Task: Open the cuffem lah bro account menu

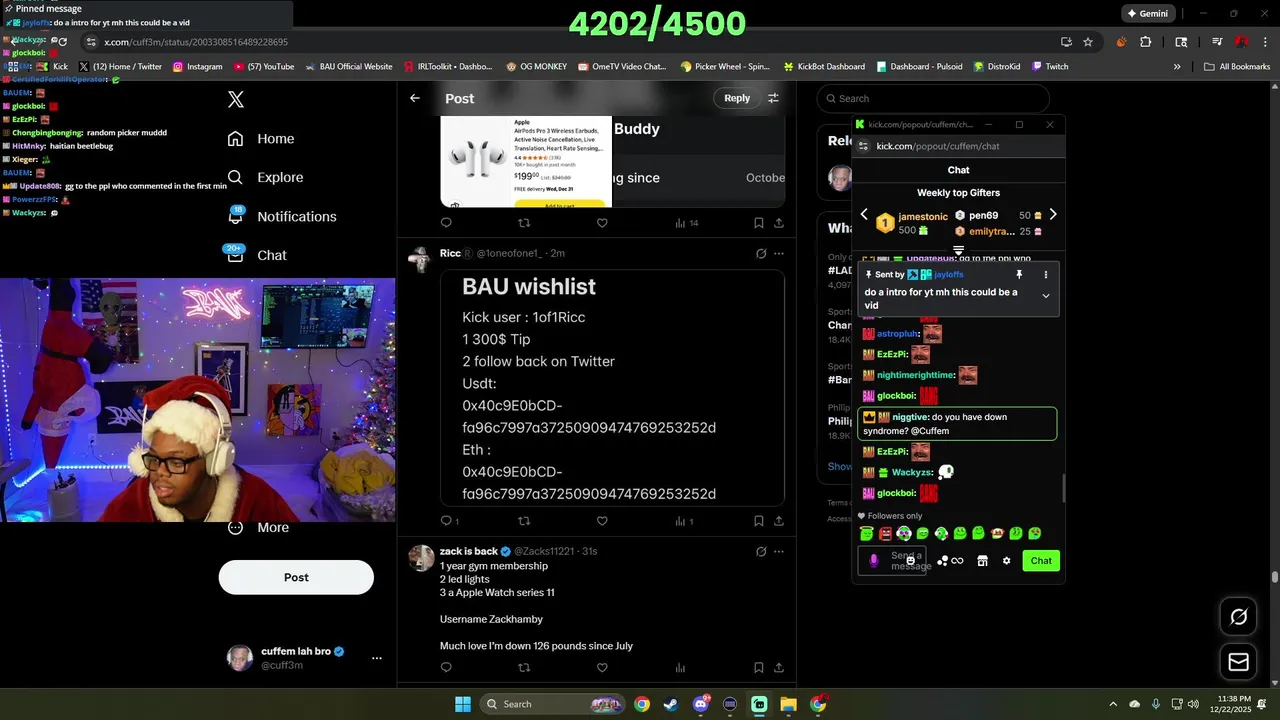Action: pyautogui.click(x=305, y=657)
